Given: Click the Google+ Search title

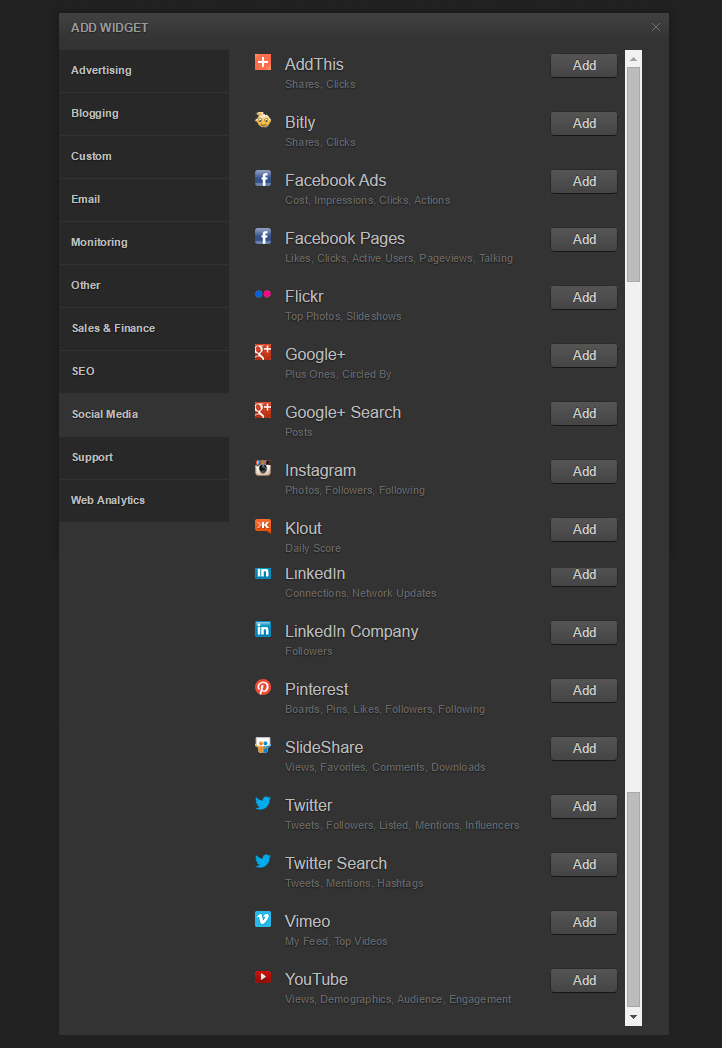Looking at the screenshot, I should pos(343,412).
